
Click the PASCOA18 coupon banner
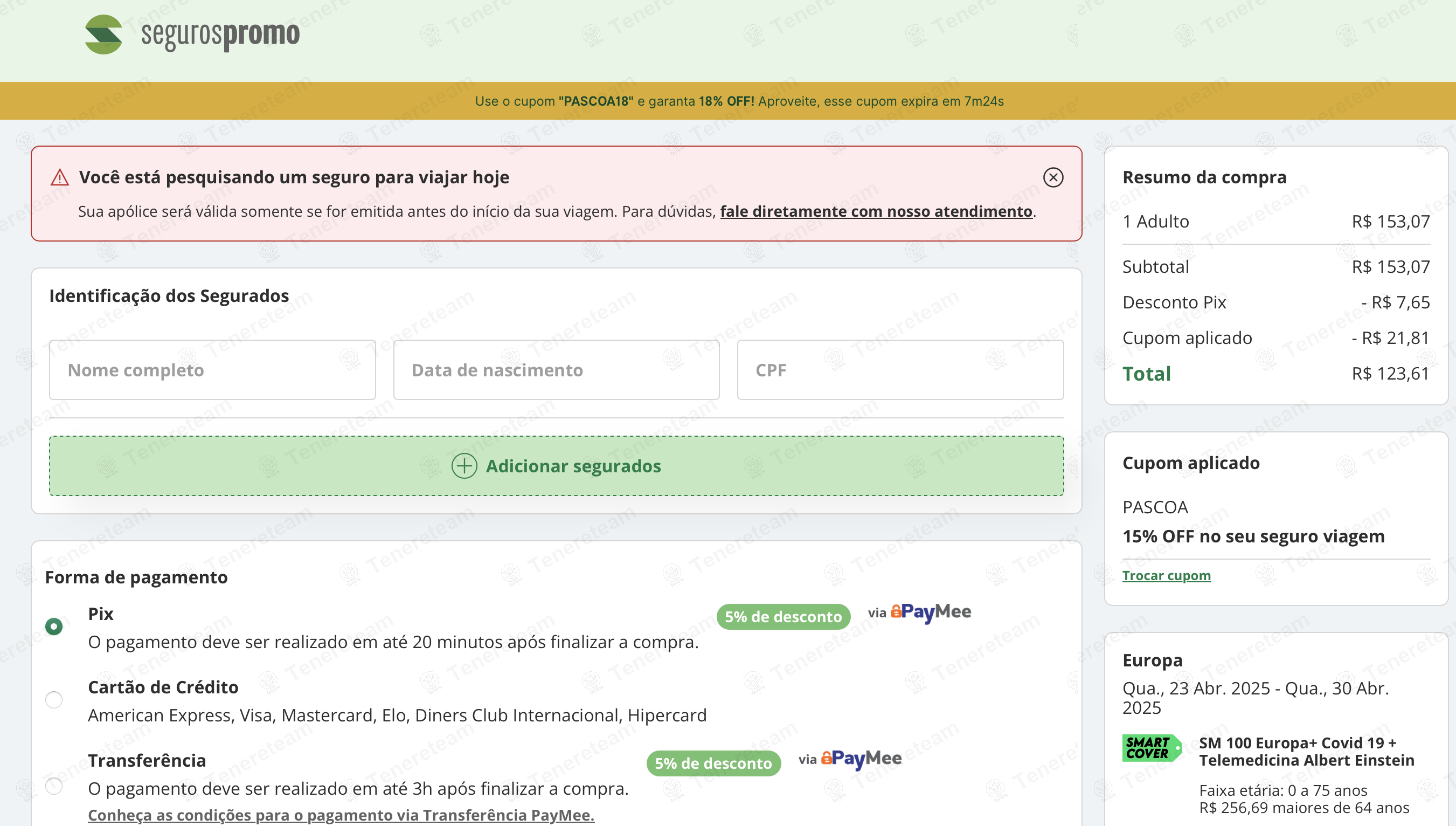[728, 101]
